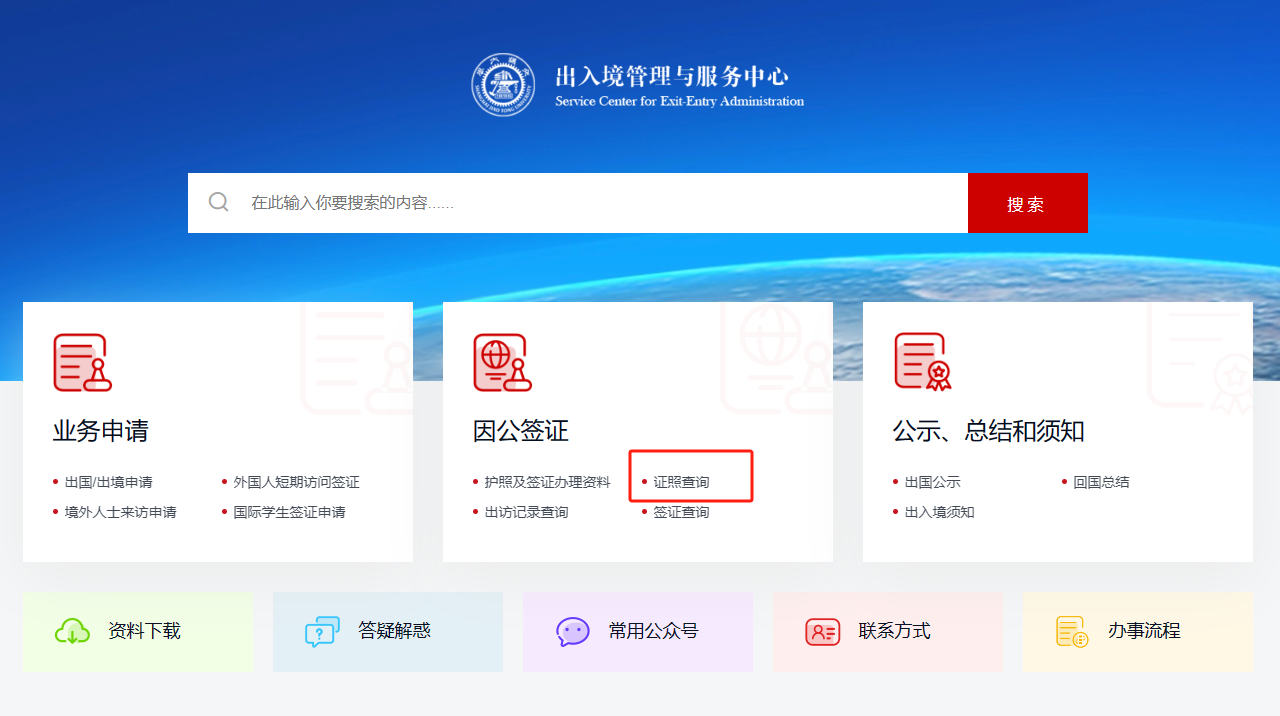Click the university logo emblem

click(503, 86)
